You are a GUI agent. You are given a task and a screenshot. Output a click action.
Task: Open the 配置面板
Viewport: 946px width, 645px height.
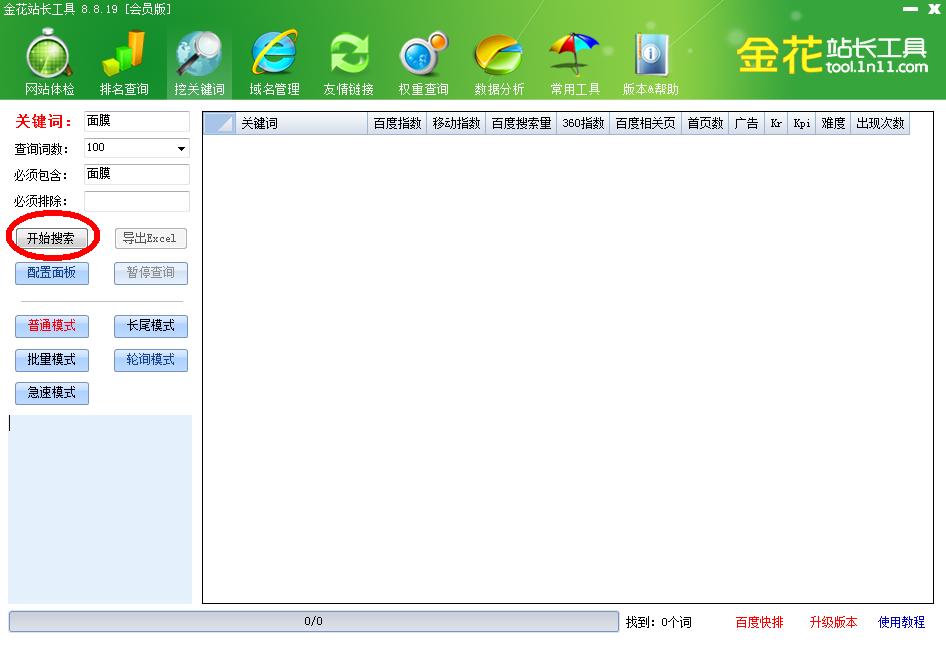click(x=51, y=273)
